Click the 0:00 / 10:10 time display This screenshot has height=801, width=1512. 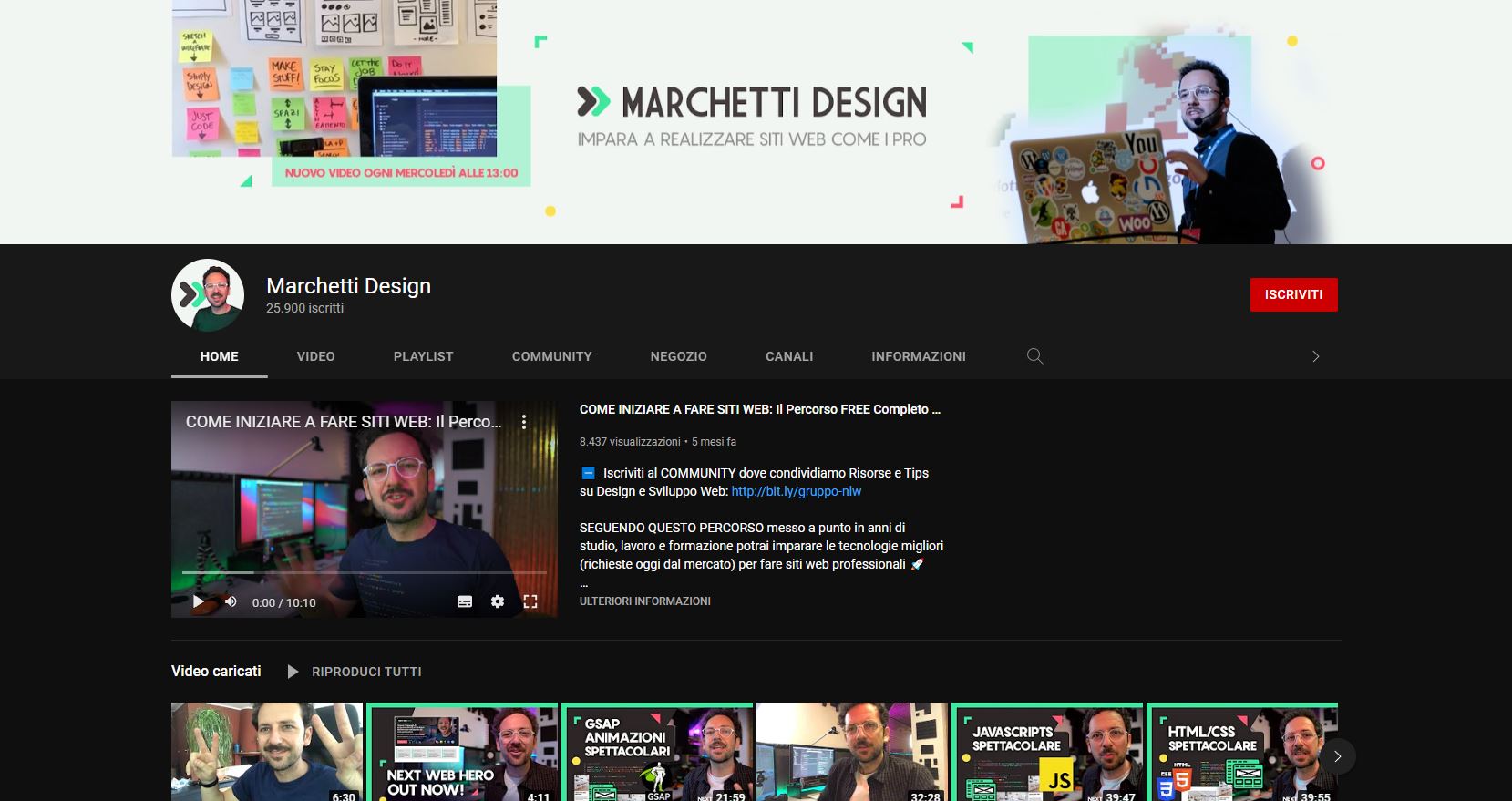284,602
